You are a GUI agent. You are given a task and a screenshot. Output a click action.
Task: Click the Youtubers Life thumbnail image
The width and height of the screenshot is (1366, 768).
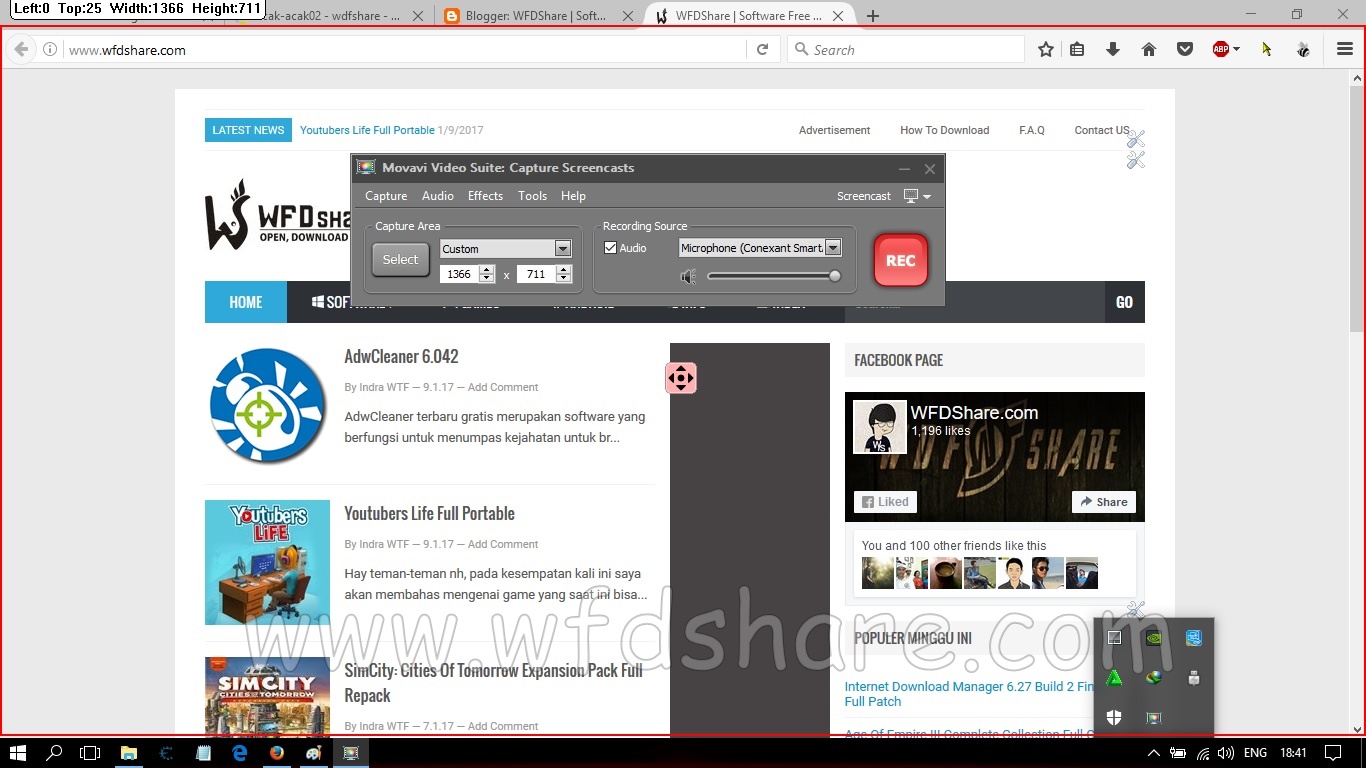coord(267,562)
